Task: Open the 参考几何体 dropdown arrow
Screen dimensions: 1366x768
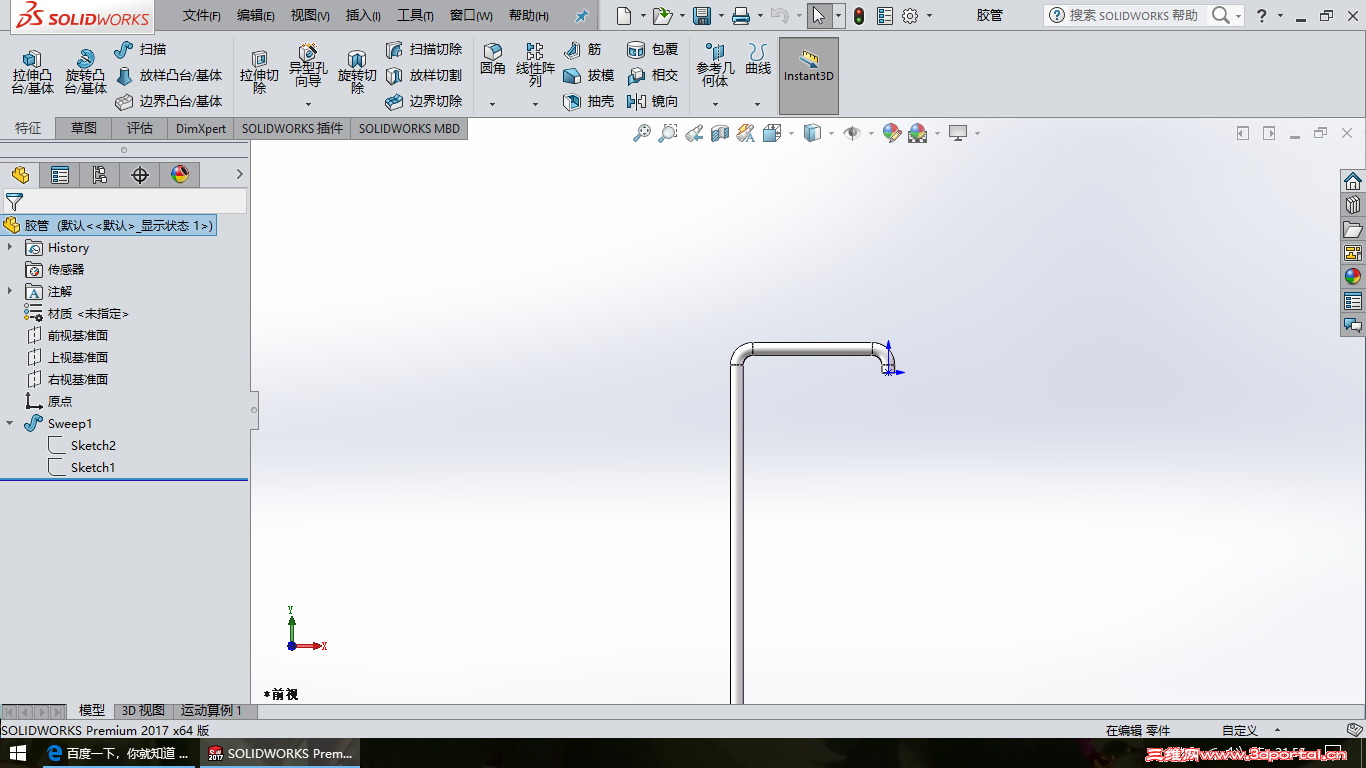Action: click(x=715, y=104)
